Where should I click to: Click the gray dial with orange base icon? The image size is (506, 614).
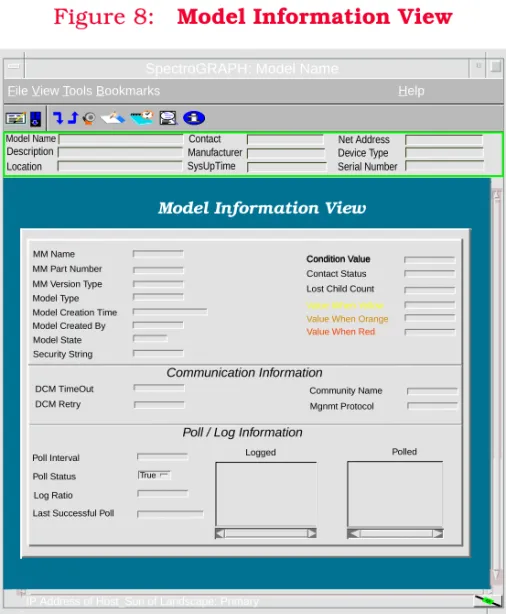[x=89, y=118]
